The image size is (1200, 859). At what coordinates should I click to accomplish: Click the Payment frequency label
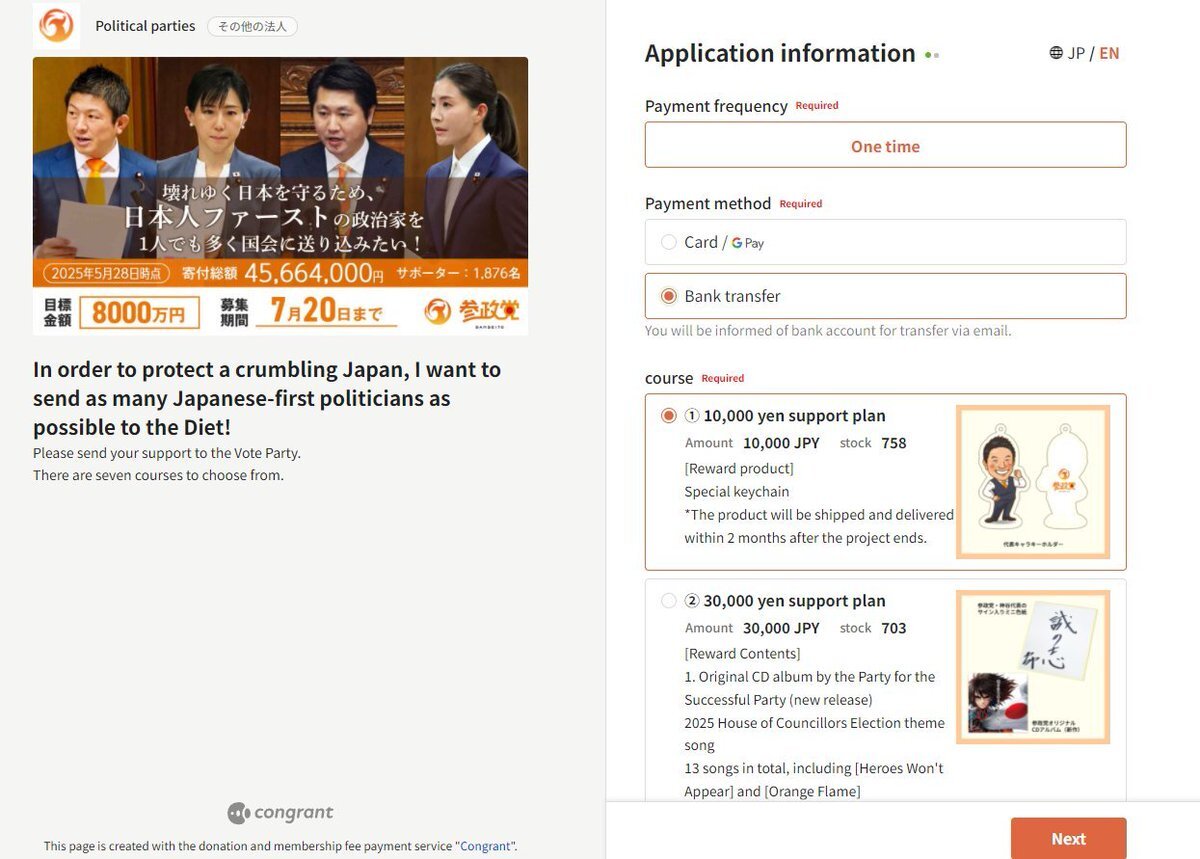click(x=716, y=106)
